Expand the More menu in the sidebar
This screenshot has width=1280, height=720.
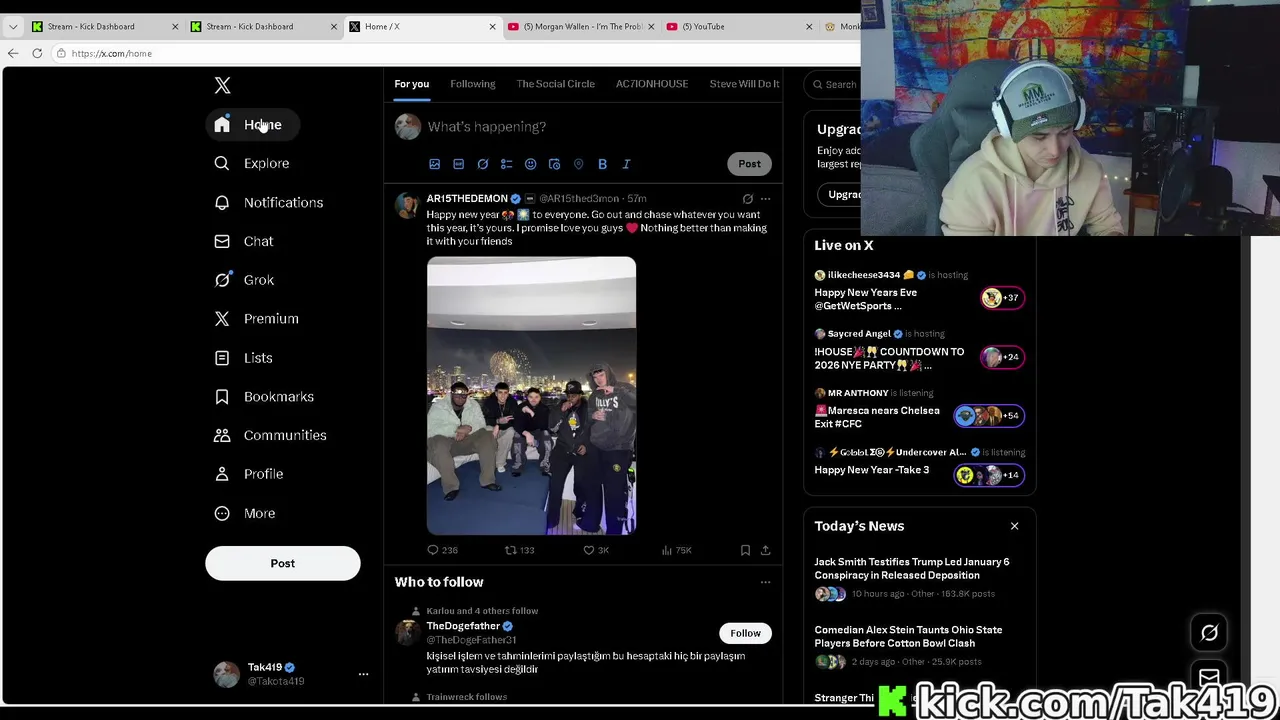[x=245, y=513]
